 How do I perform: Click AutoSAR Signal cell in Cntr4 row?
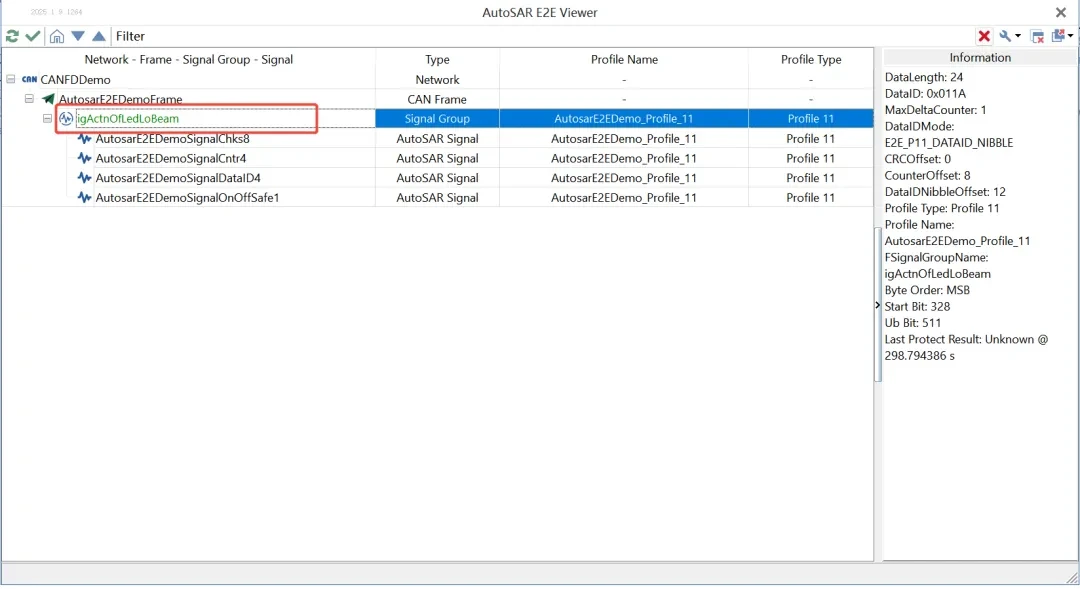pyautogui.click(x=437, y=158)
